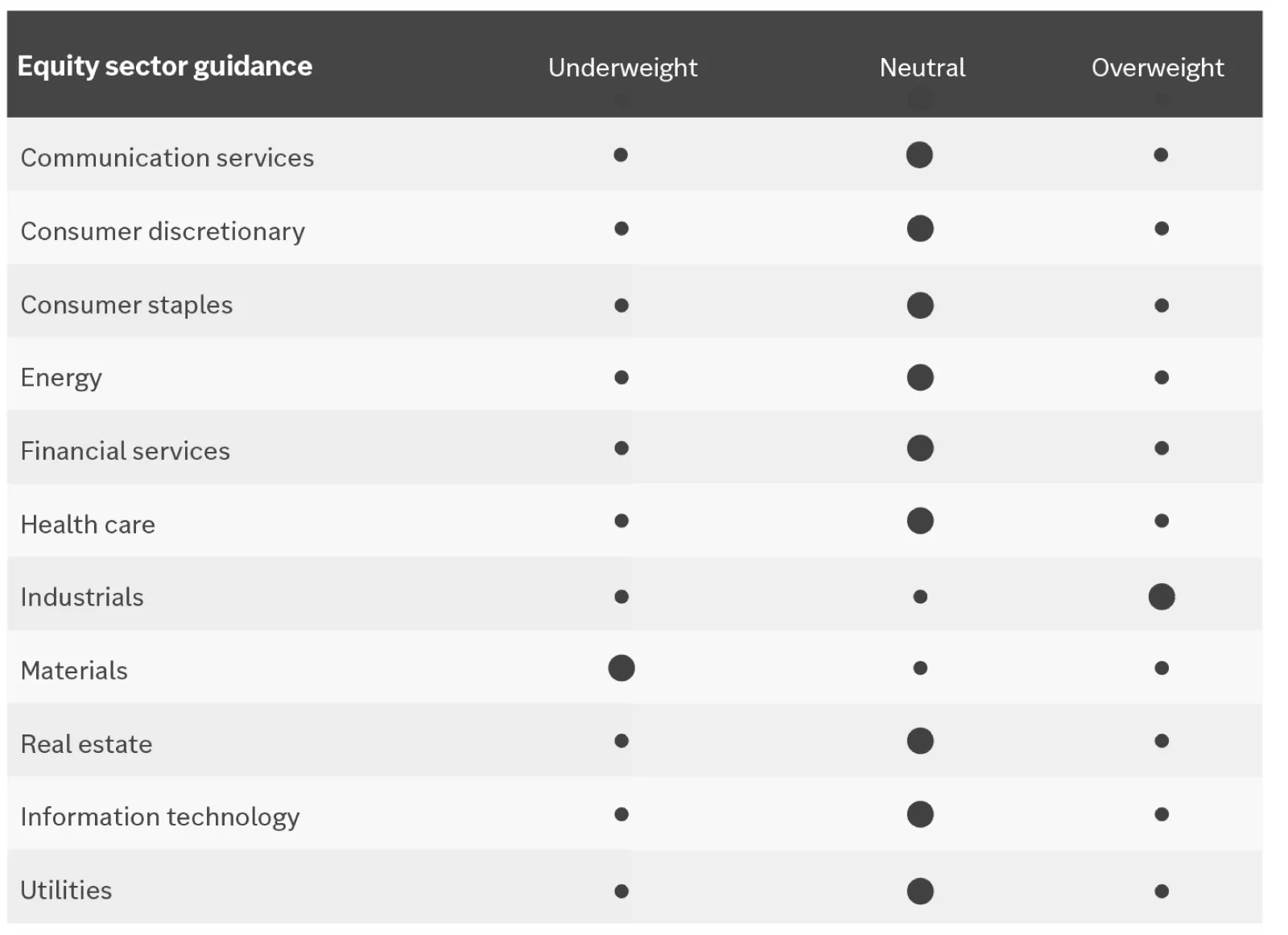The height and width of the screenshot is (935, 1288).
Task: Select the Neutral dot for Industrials
Action: pos(920,597)
